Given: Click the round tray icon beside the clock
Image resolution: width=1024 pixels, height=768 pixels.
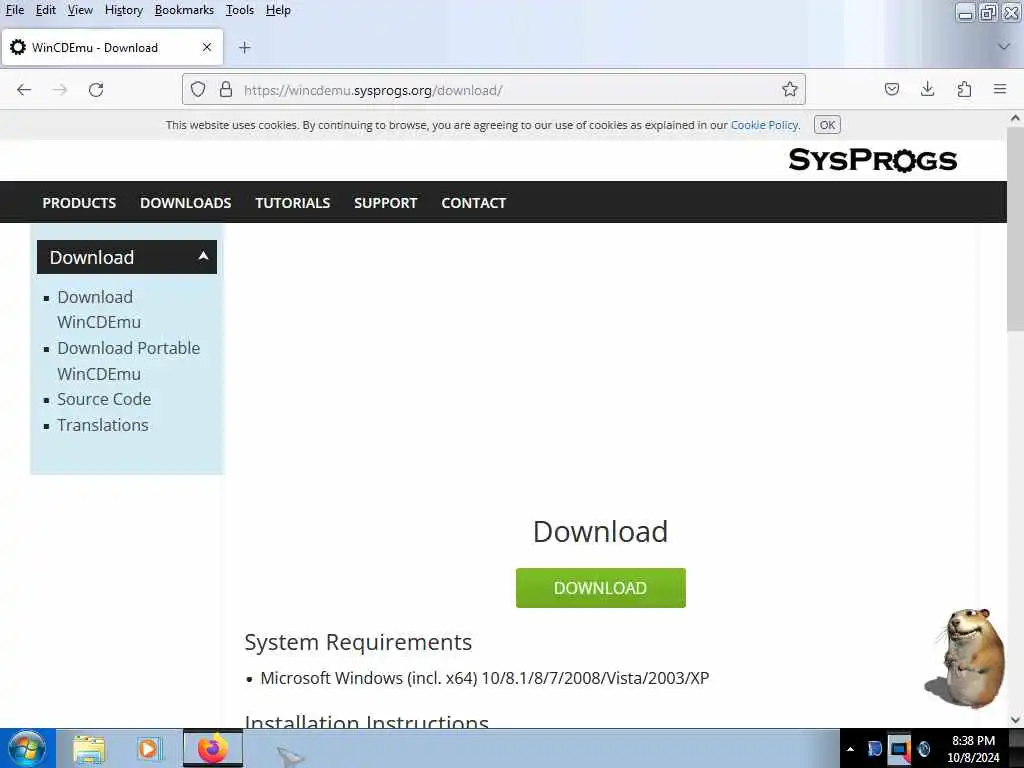Looking at the screenshot, I should [923, 749].
